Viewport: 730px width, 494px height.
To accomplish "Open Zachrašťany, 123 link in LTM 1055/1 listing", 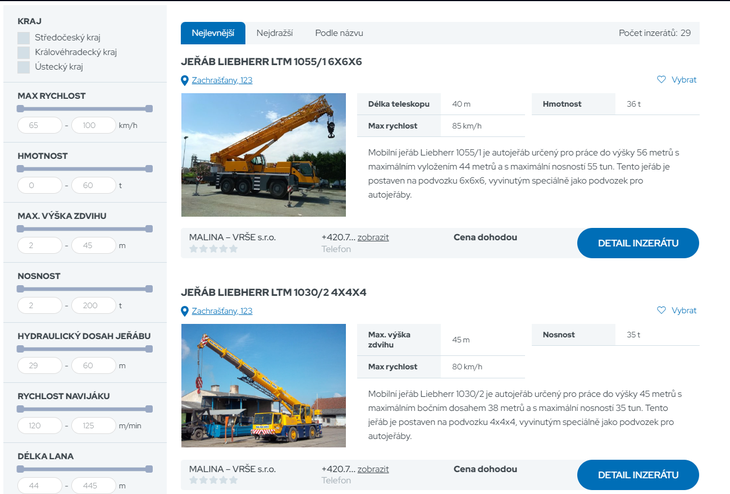I will pyautogui.click(x=222, y=80).
